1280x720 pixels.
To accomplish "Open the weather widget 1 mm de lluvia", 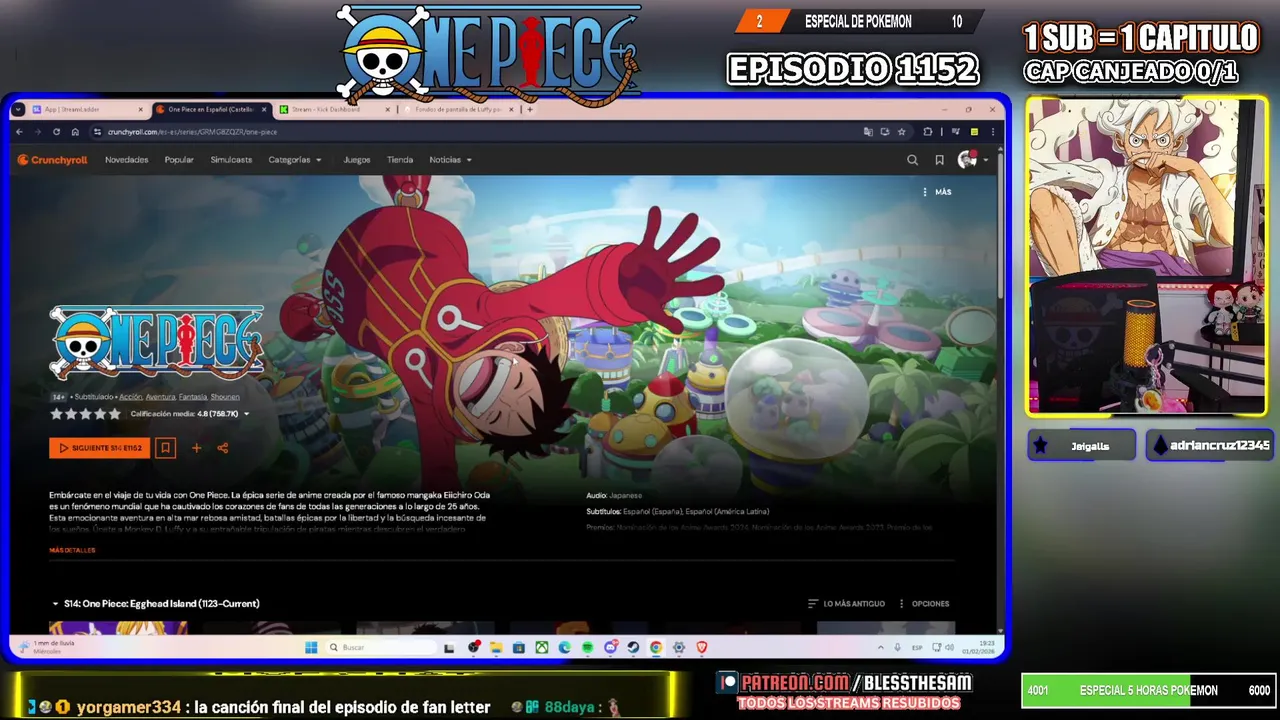I will coord(47,647).
